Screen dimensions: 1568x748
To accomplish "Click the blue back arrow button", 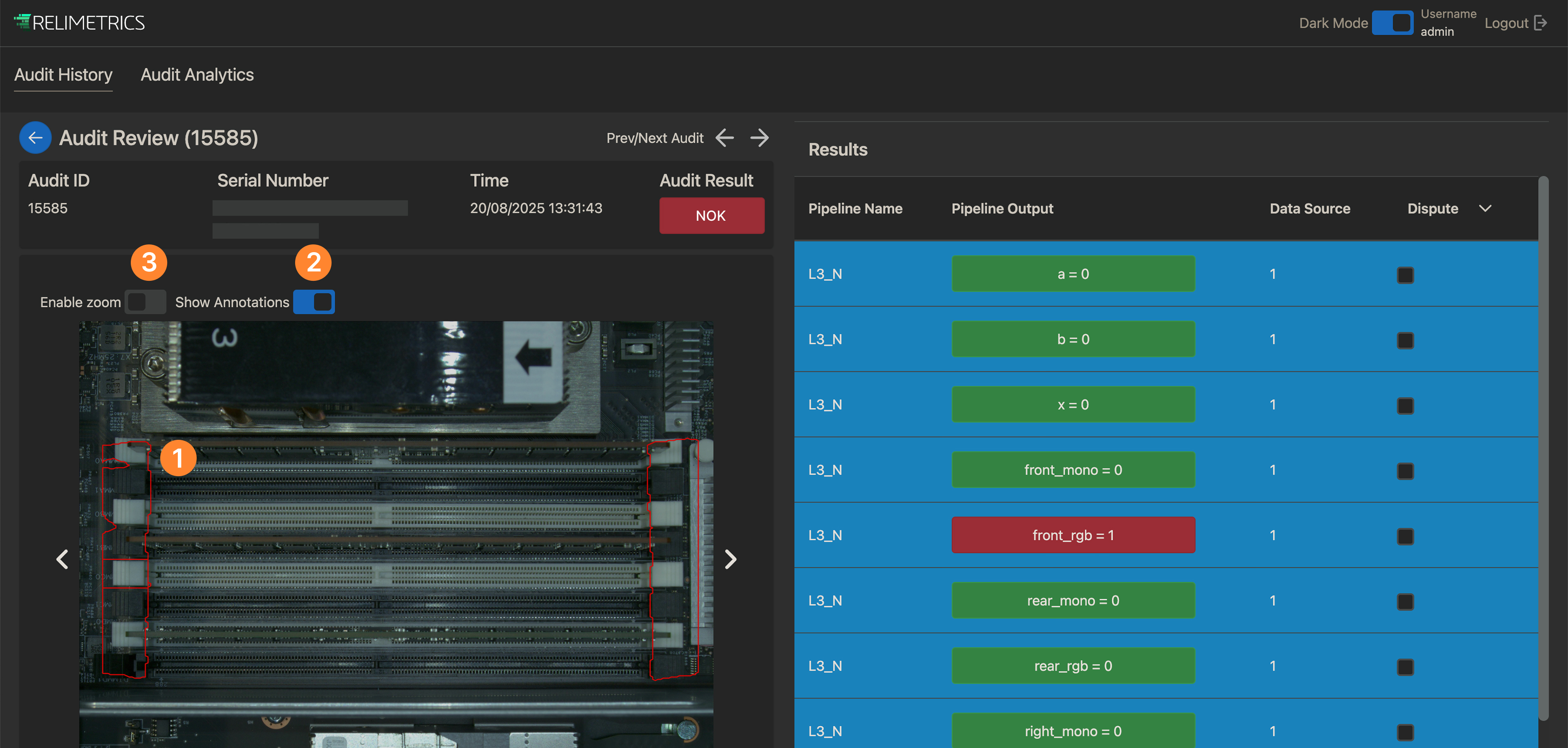I will pos(35,138).
